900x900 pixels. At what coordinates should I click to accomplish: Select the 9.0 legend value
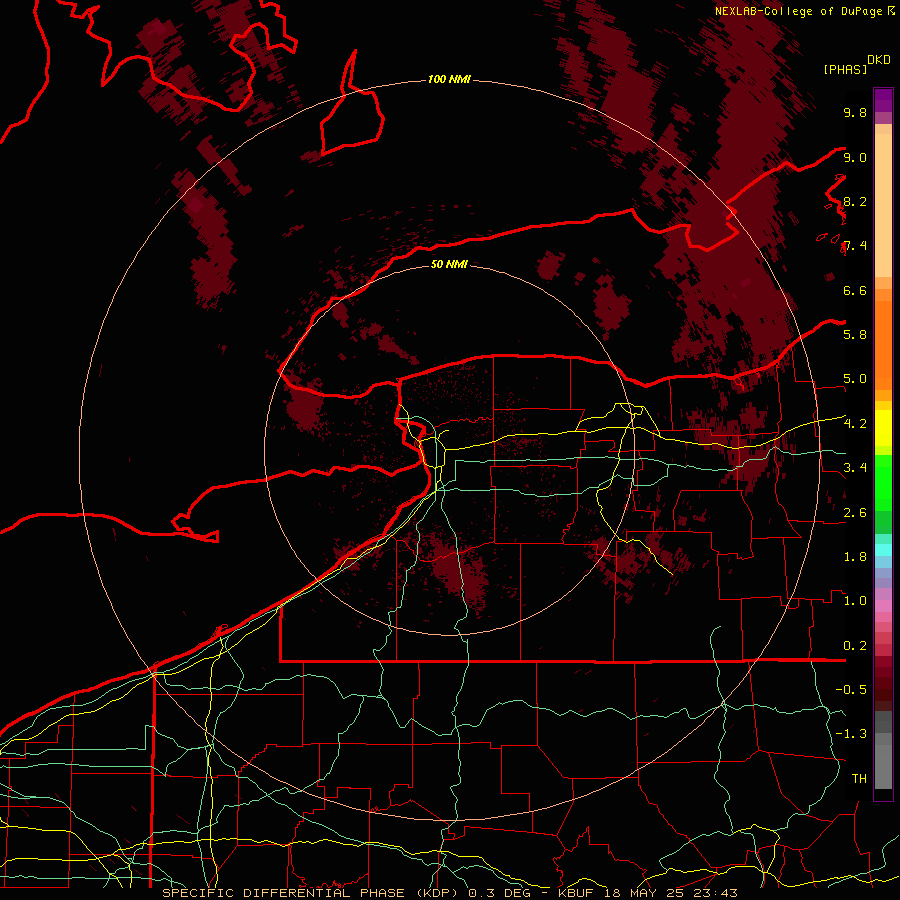pos(855,157)
